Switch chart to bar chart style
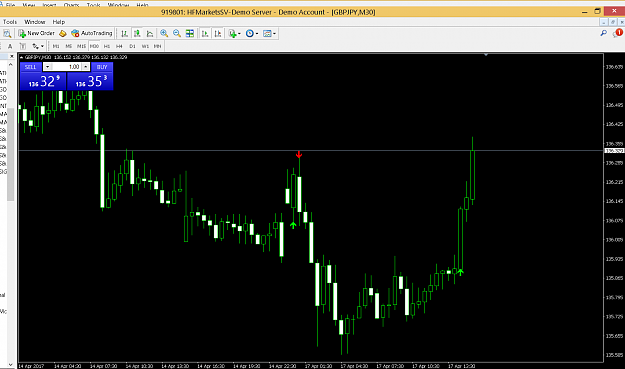Viewport: 625px width, 369px height. click(x=124, y=33)
